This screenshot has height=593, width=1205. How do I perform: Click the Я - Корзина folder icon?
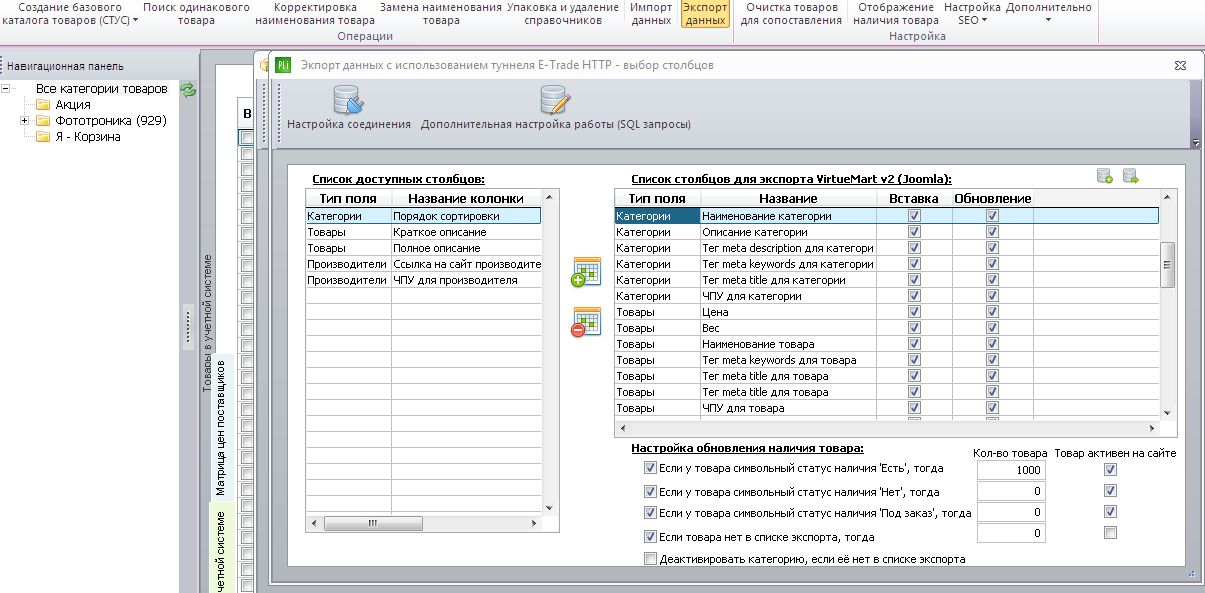(x=43, y=137)
